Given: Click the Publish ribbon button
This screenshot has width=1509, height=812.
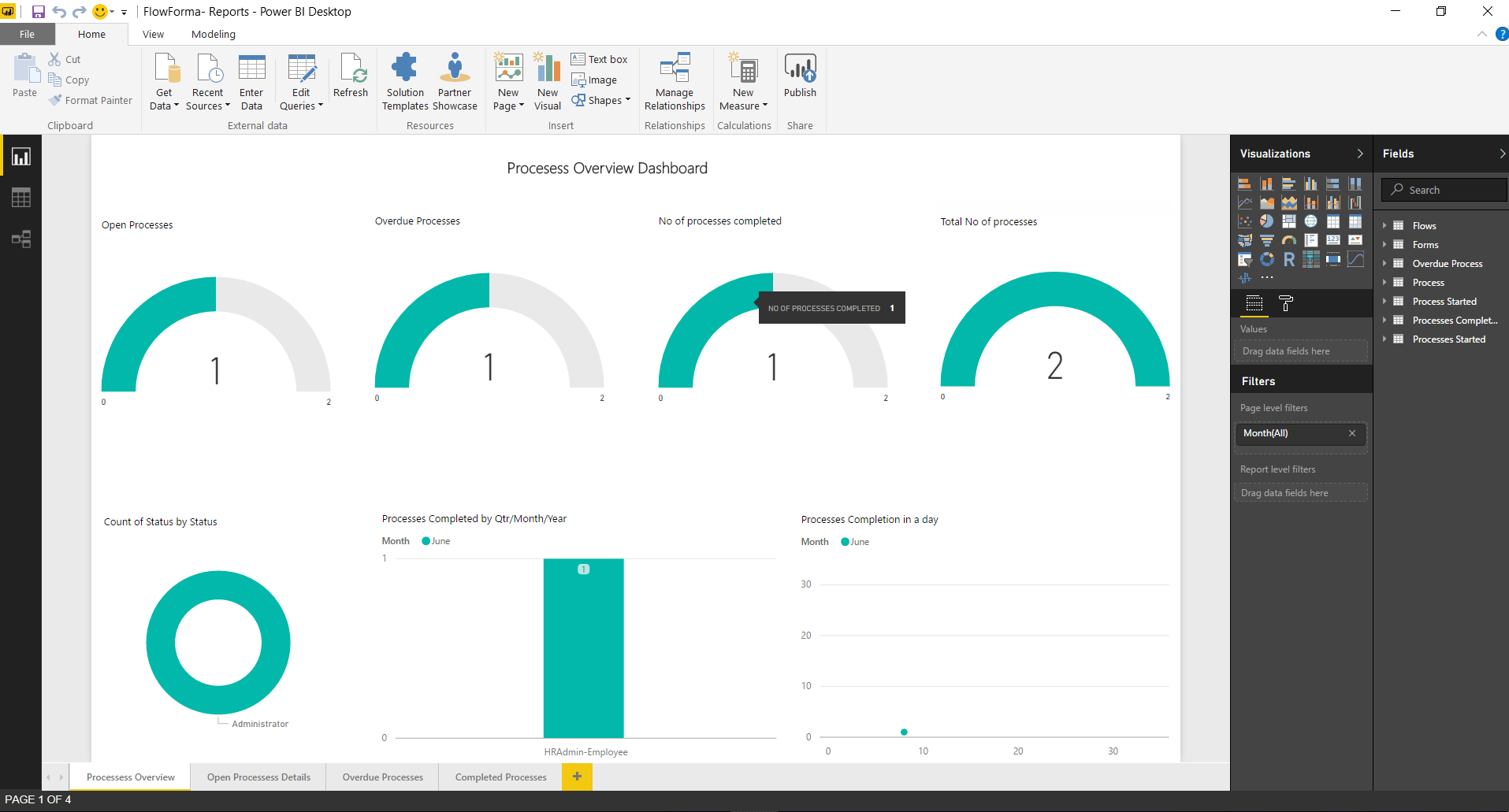Looking at the screenshot, I should [800, 76].
